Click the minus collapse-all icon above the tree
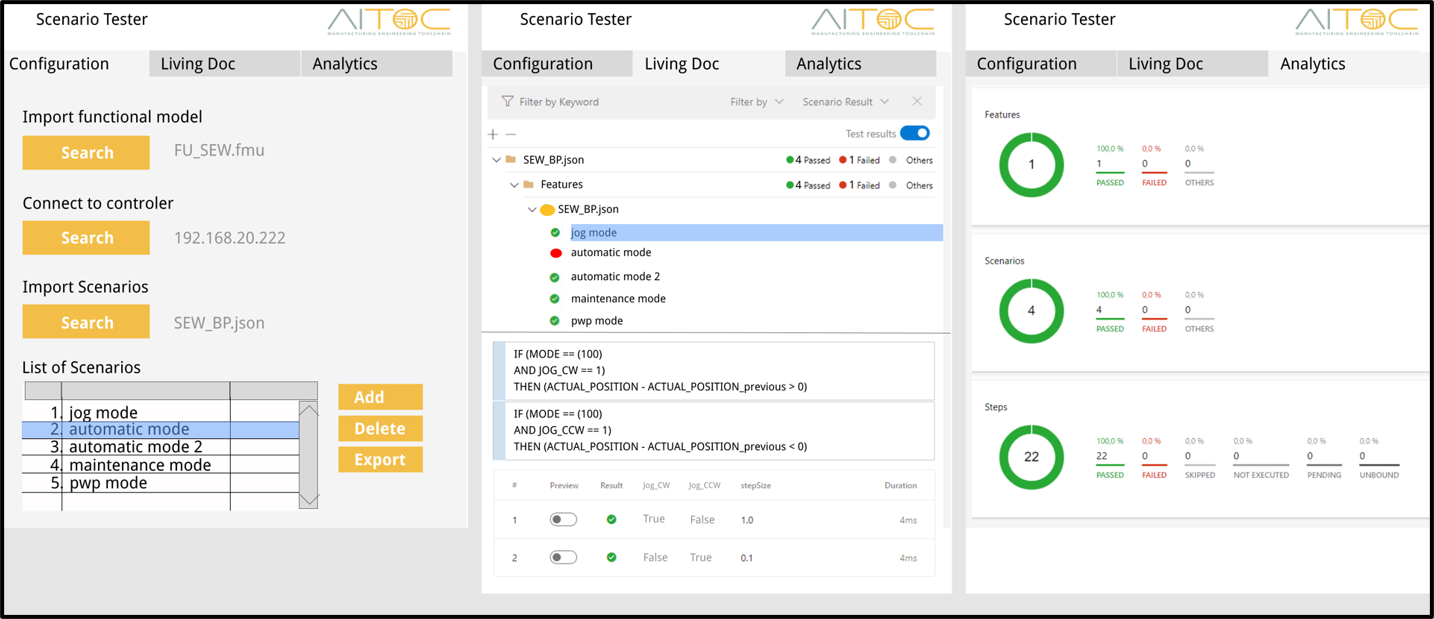This screenshot has height=619, width=1434. [511, 134]
